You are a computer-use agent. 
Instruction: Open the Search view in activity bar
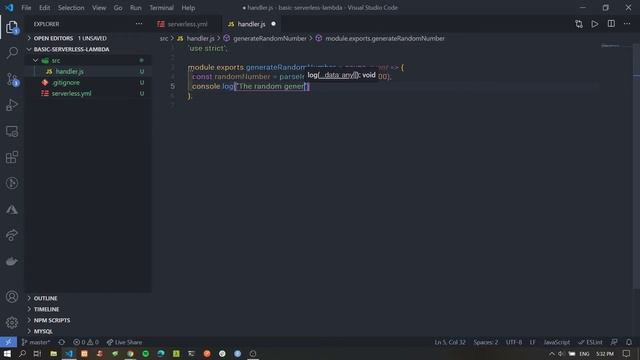pos(12,53)
